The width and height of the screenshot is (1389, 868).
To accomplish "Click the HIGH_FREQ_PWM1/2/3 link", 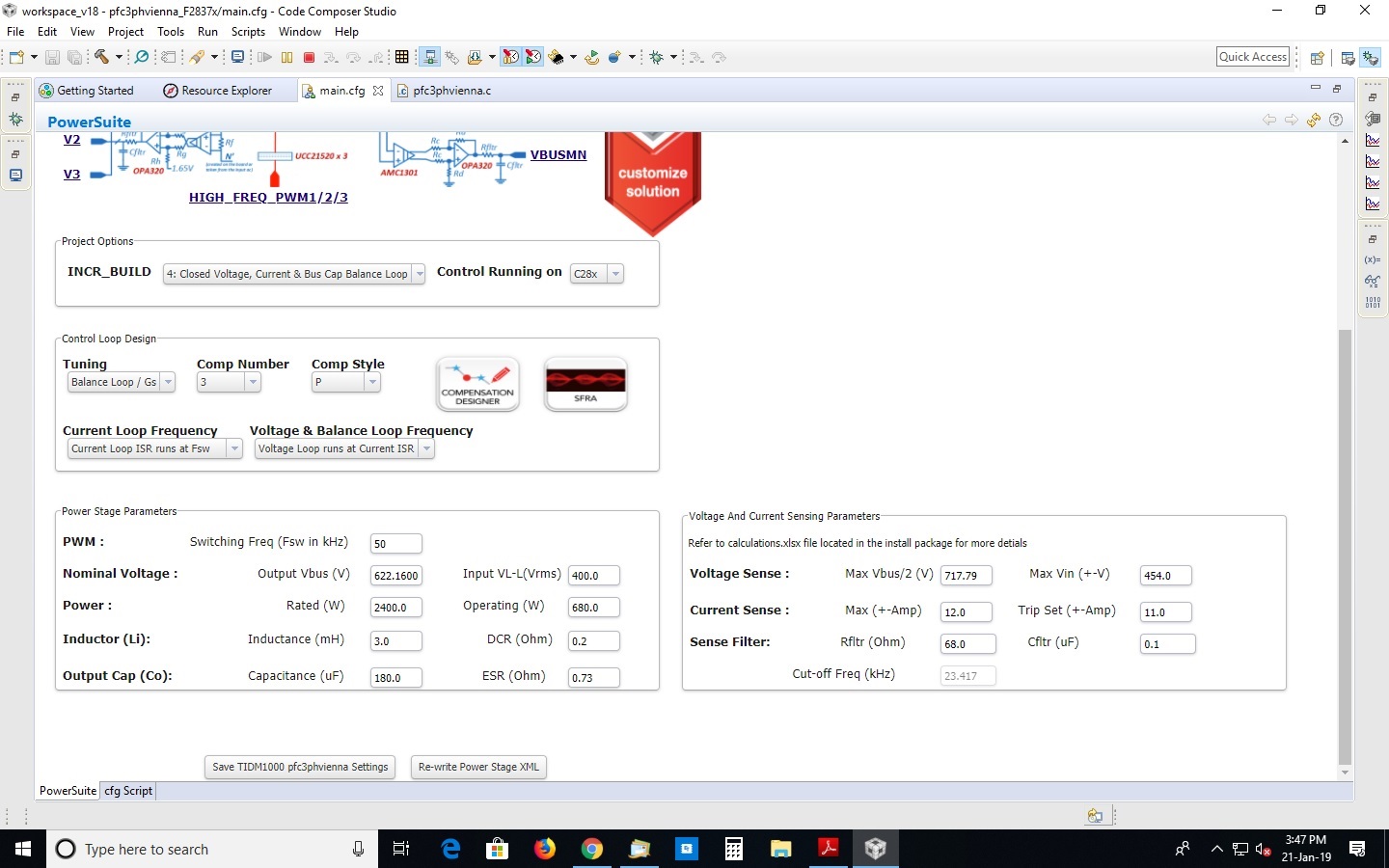I will [268, 198].
